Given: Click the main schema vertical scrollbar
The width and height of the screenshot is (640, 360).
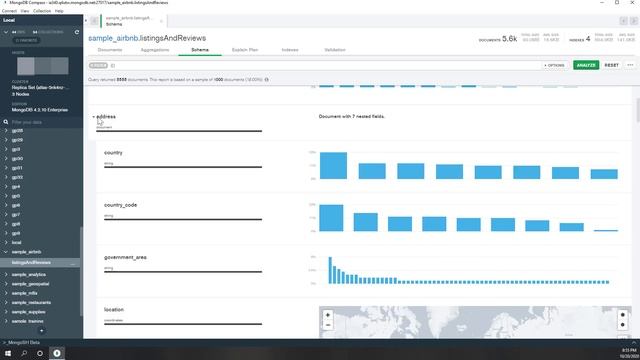Looking at the screenshot, I should [638, 110].
